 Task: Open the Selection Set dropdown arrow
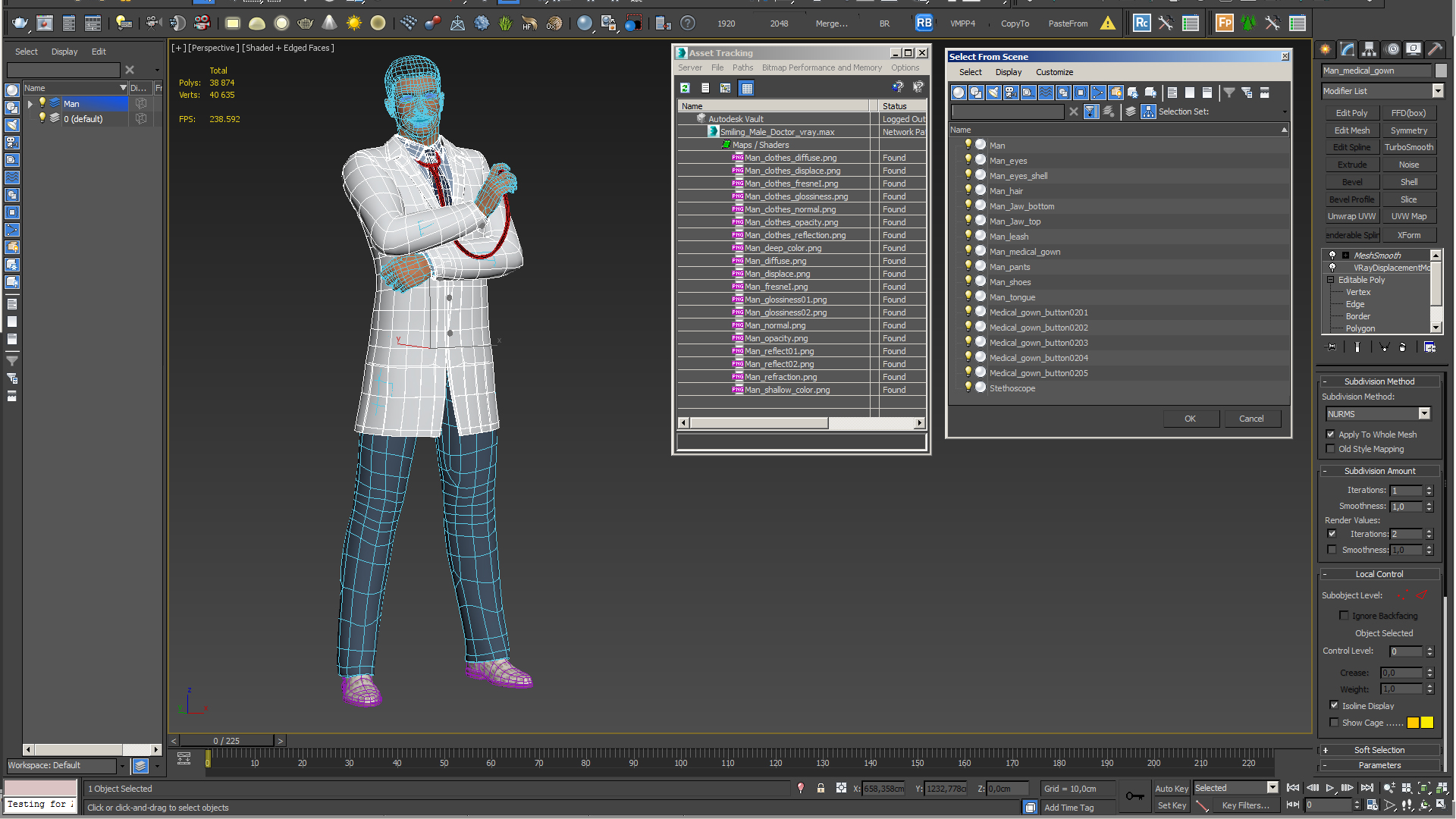[x=1284, y=112]
